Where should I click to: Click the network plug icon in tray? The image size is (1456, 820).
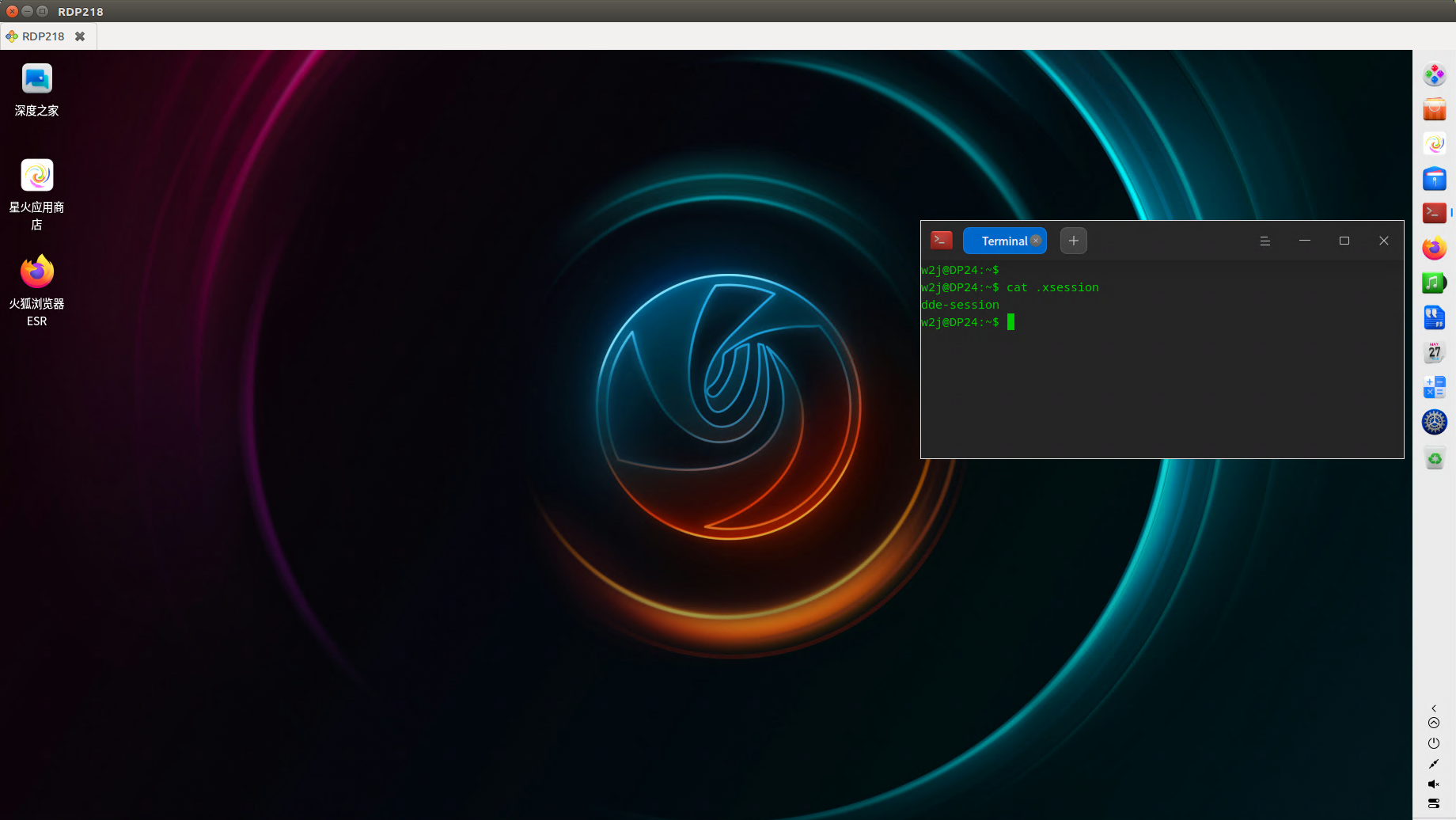tap(1434, 764)
